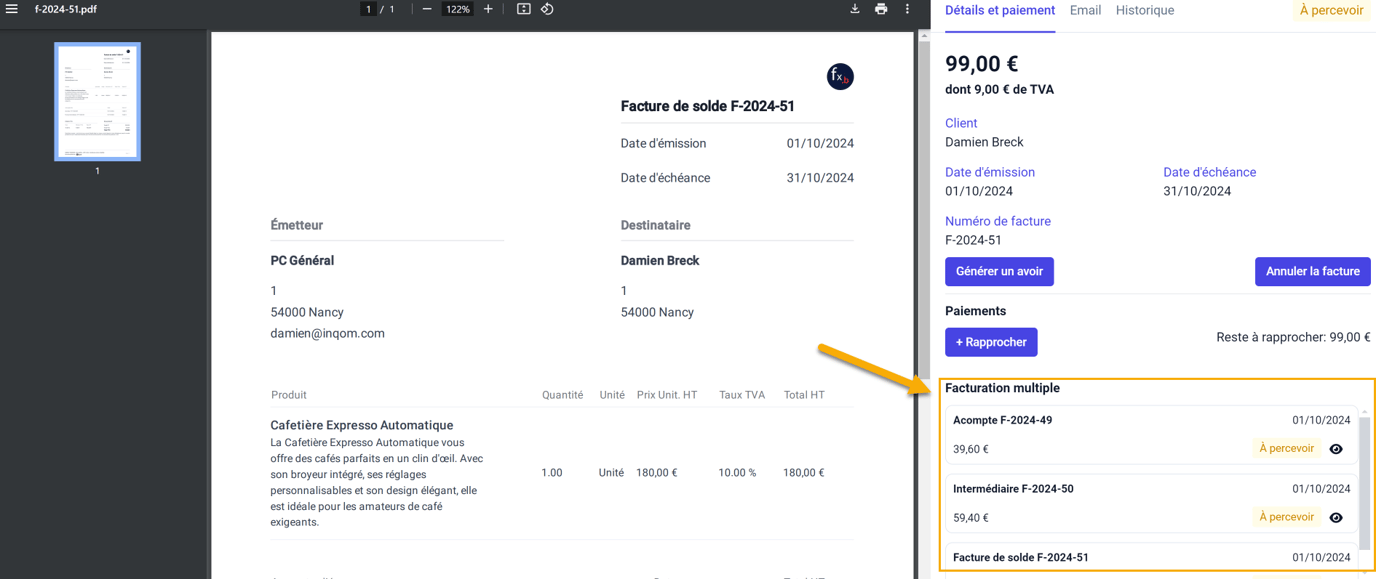Click the Générer un avoir button
The width and height of the screenshot is (1376, 579).
point(999,272)
